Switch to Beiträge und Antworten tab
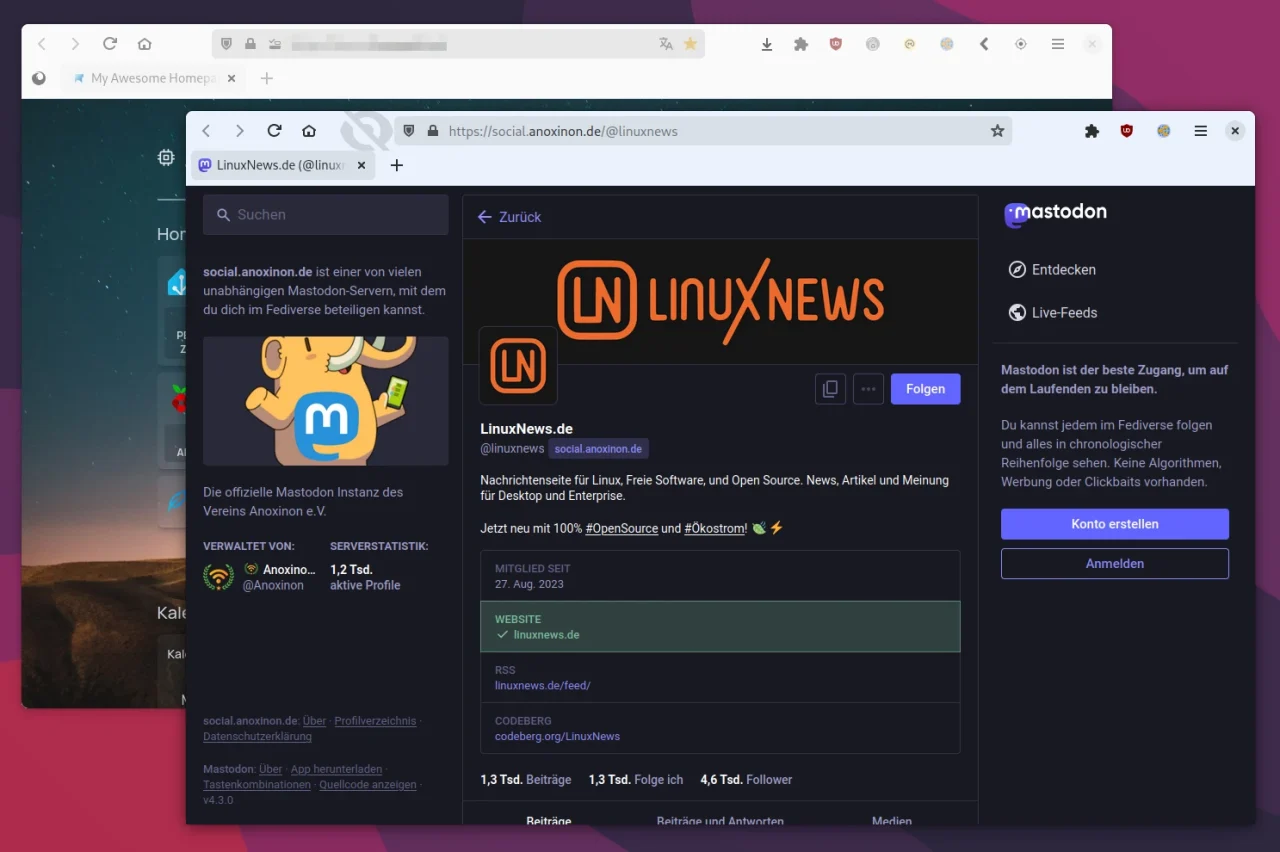The image size is (1280, 852). pos(720,821)
